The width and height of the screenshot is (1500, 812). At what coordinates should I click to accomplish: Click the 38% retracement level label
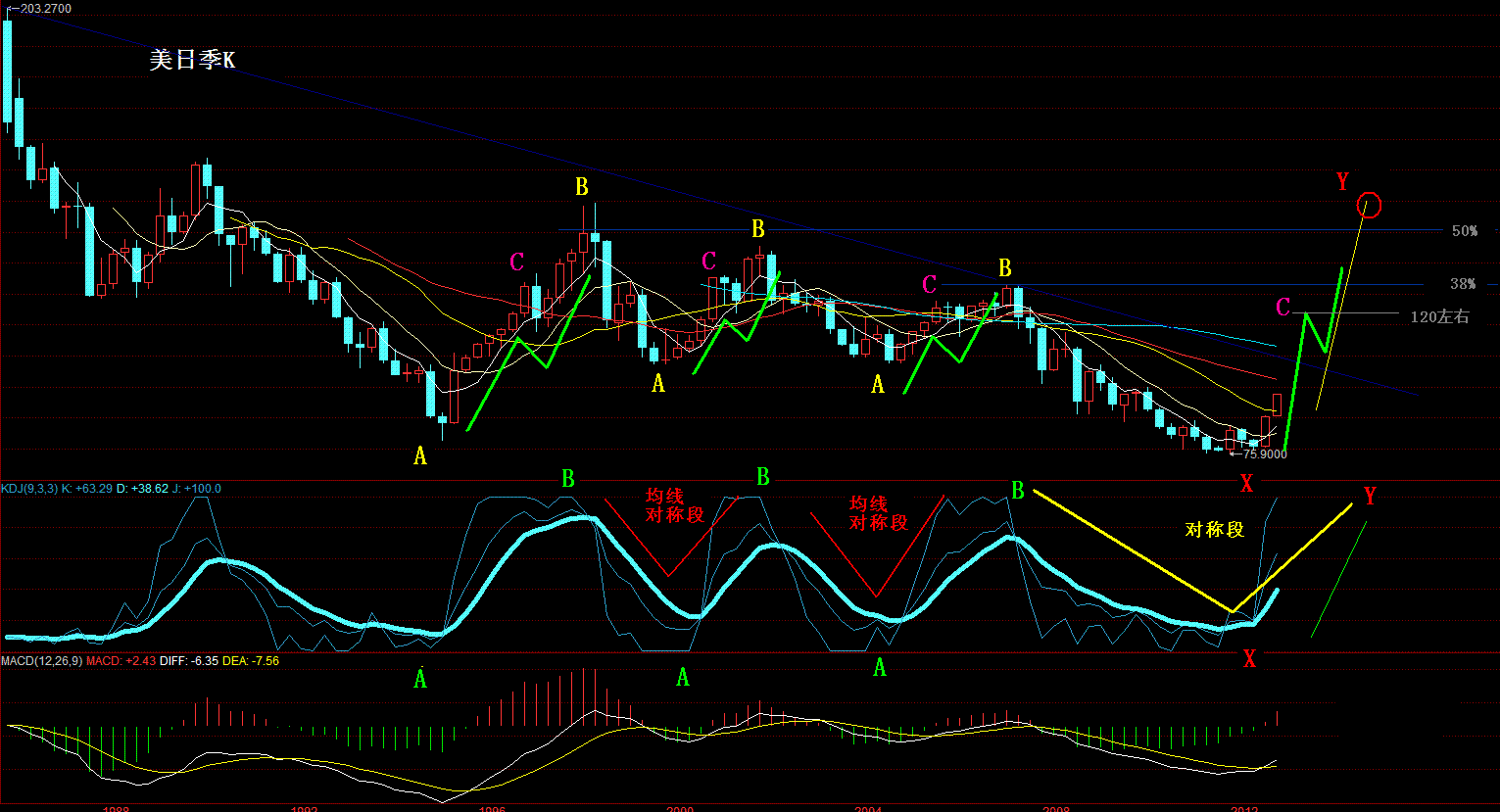coord(1463,284)
